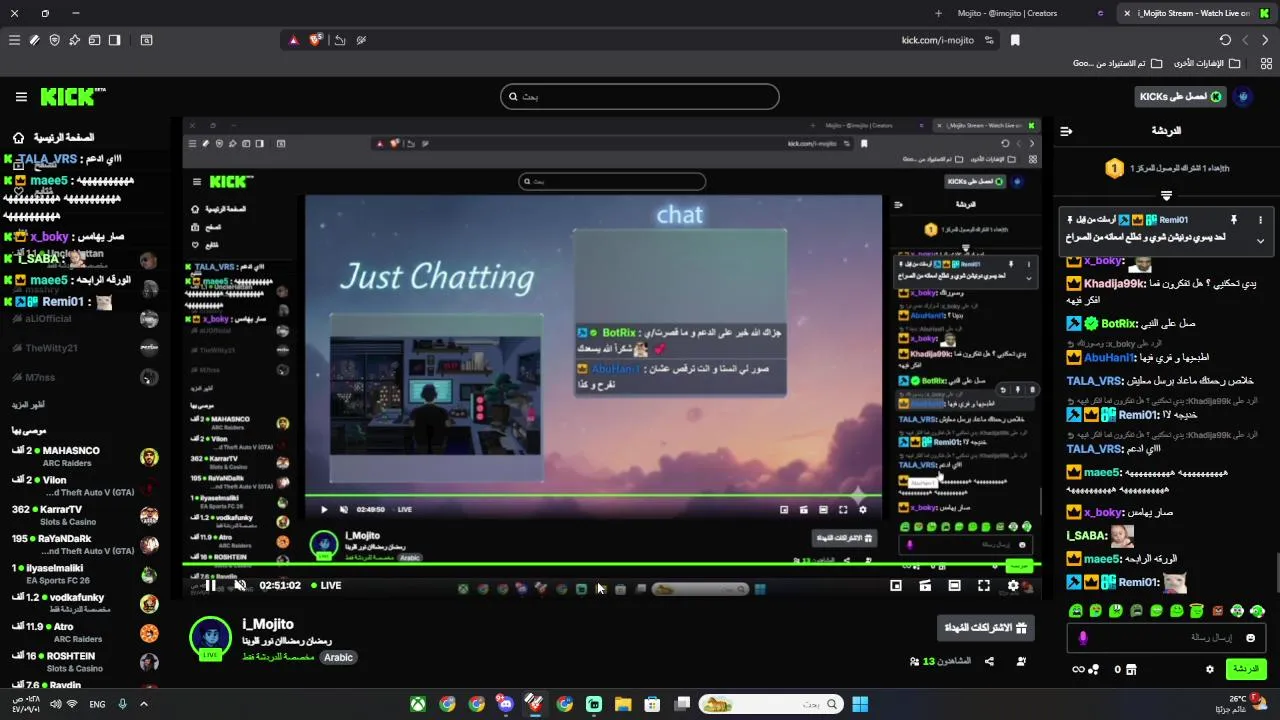The image size is (1280, 720).
Task: Expand gifted subs leaderboard arrow
Action: tap(1166, 195)
